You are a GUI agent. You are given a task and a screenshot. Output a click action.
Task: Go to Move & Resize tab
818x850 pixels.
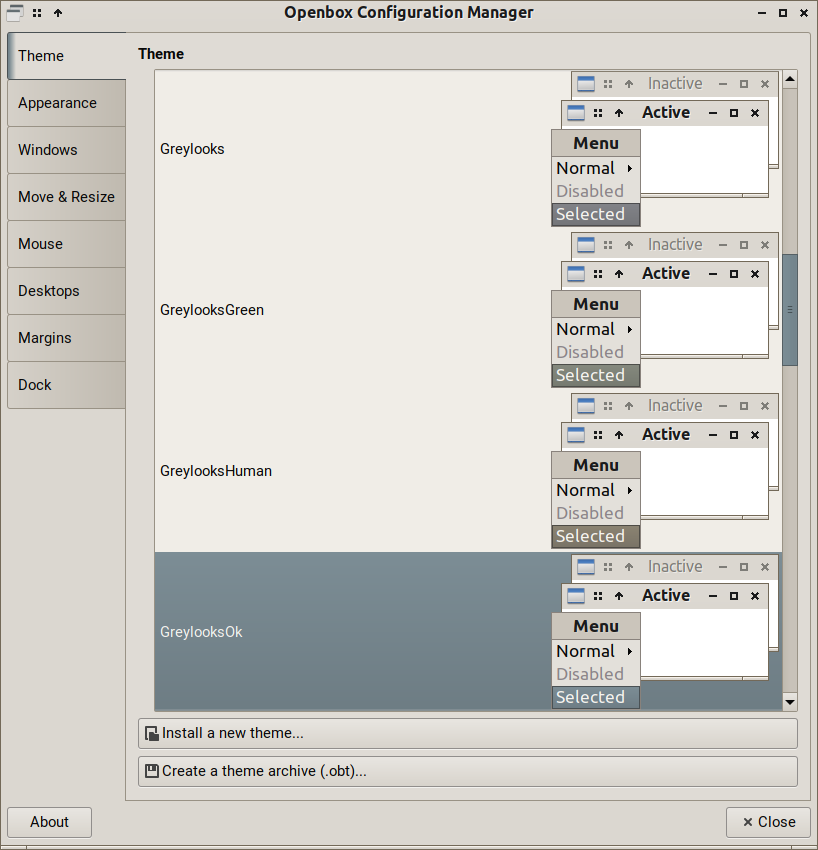67,197
